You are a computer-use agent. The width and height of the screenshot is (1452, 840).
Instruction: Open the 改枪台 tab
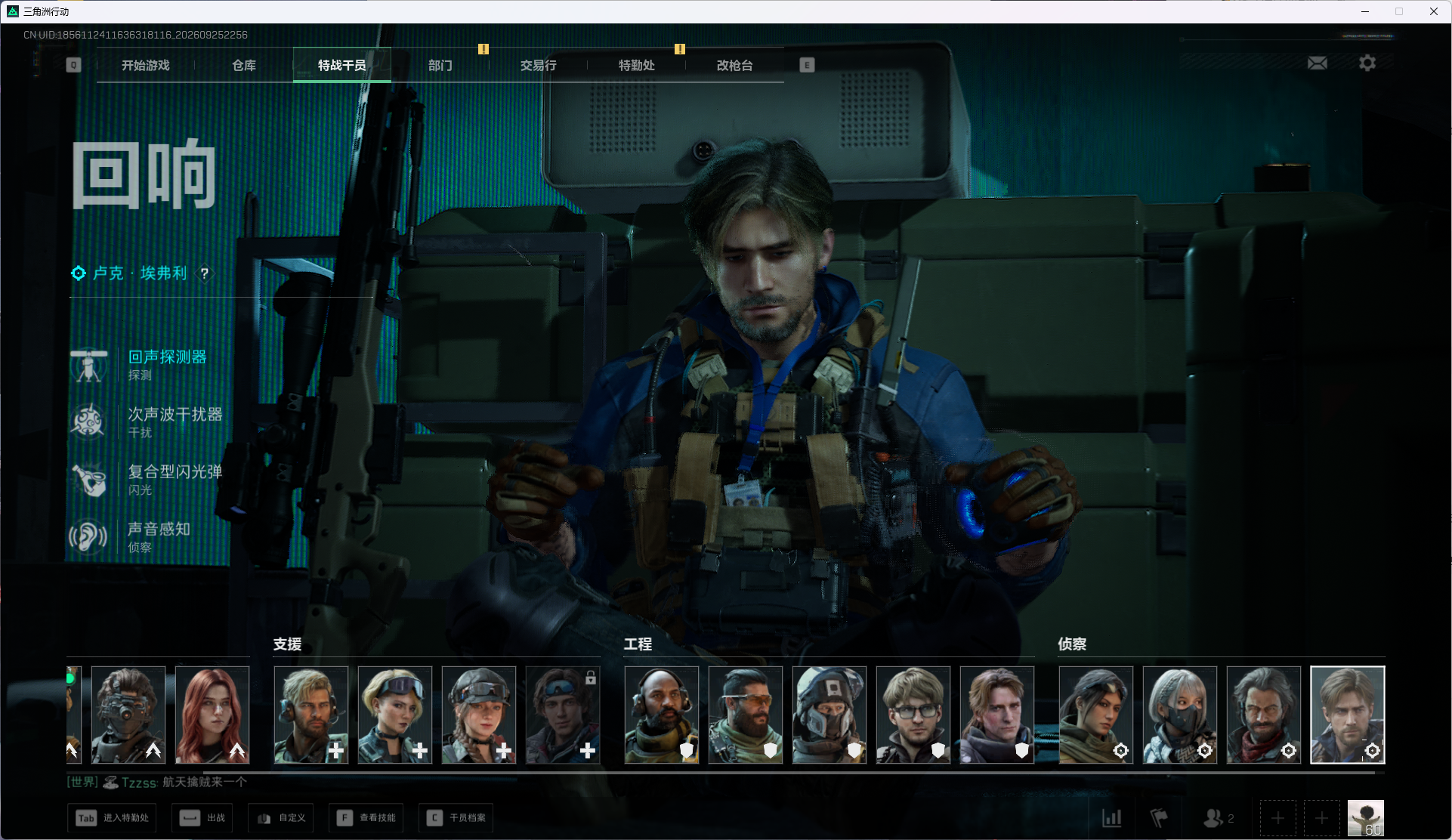click(x=735, y=66)
